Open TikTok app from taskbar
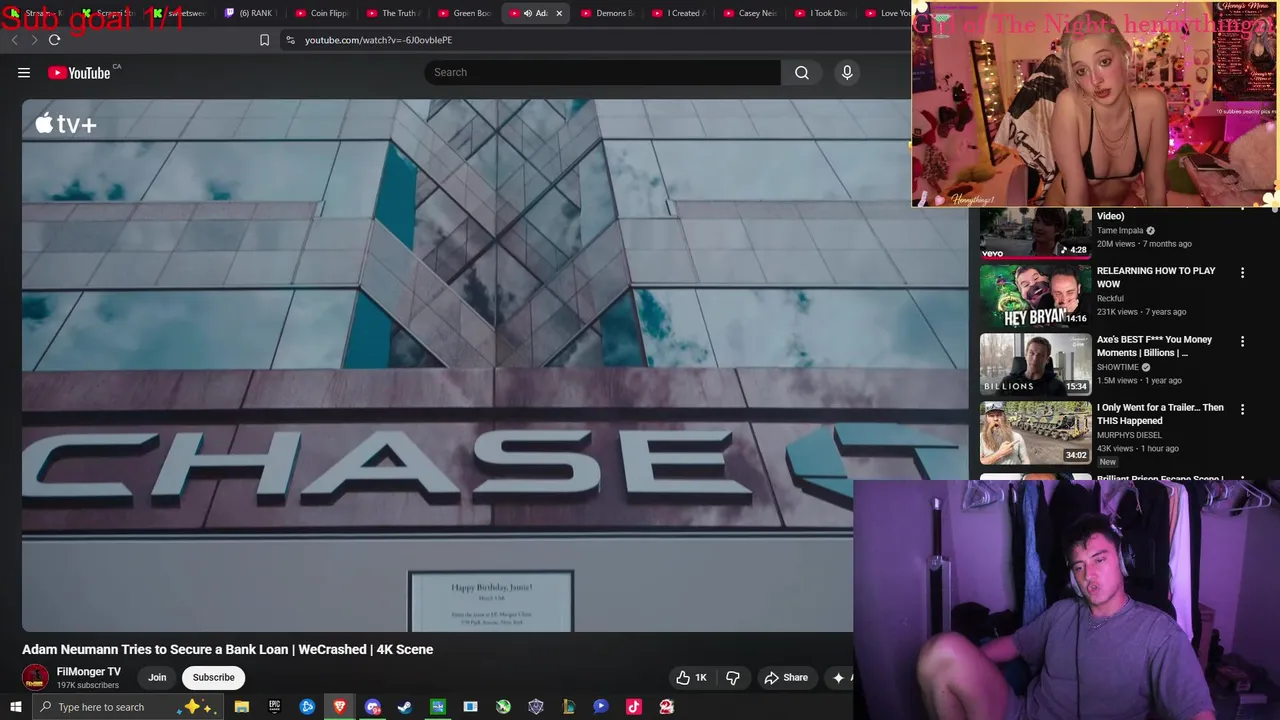 point(633,707)
